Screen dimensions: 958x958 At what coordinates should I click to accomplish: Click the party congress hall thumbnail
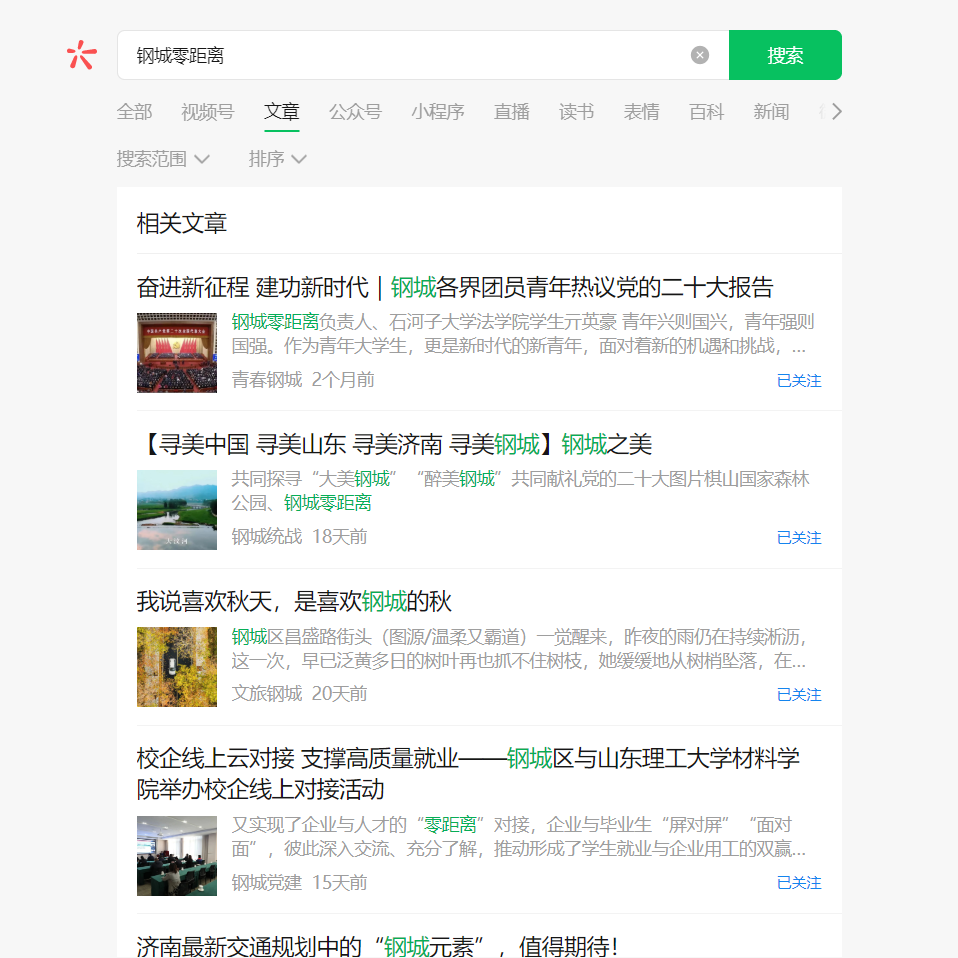[x=177, y=353]
